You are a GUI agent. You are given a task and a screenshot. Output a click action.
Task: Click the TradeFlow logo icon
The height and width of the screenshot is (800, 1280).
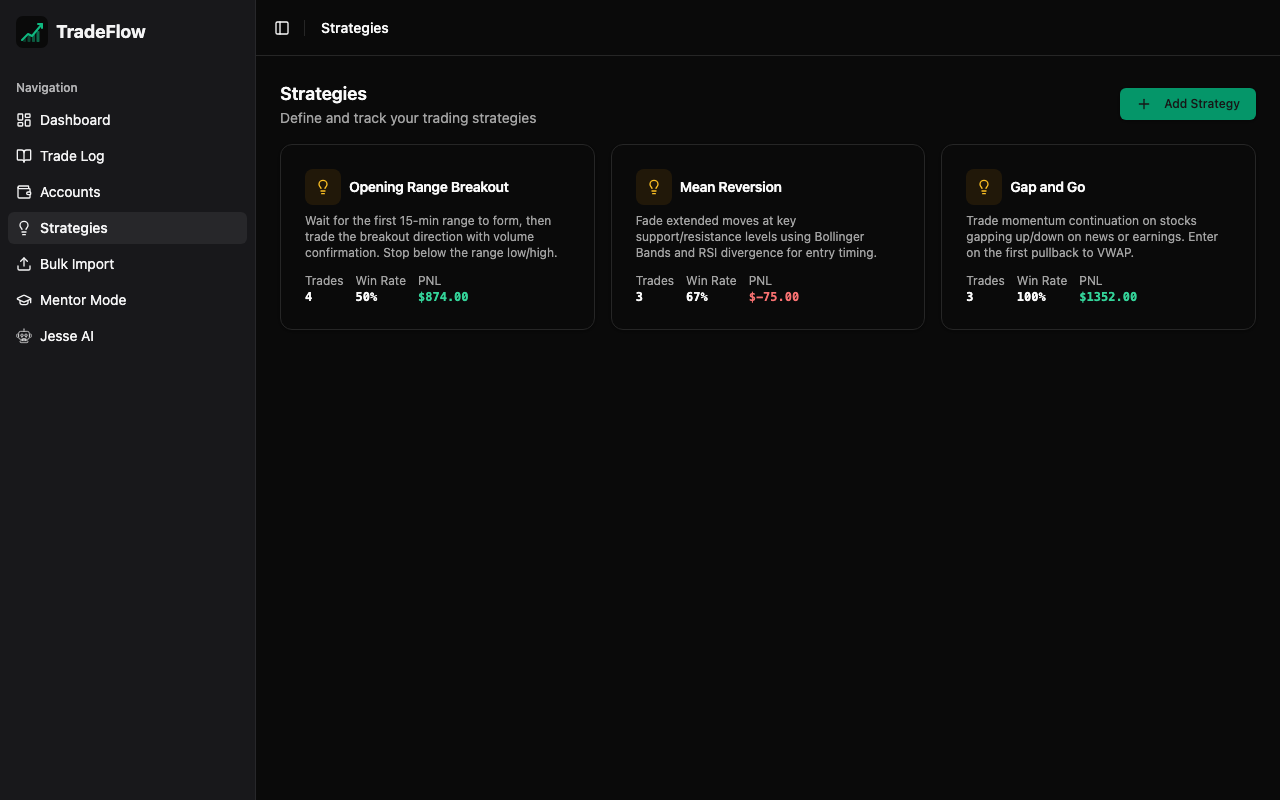coord(32,32)
